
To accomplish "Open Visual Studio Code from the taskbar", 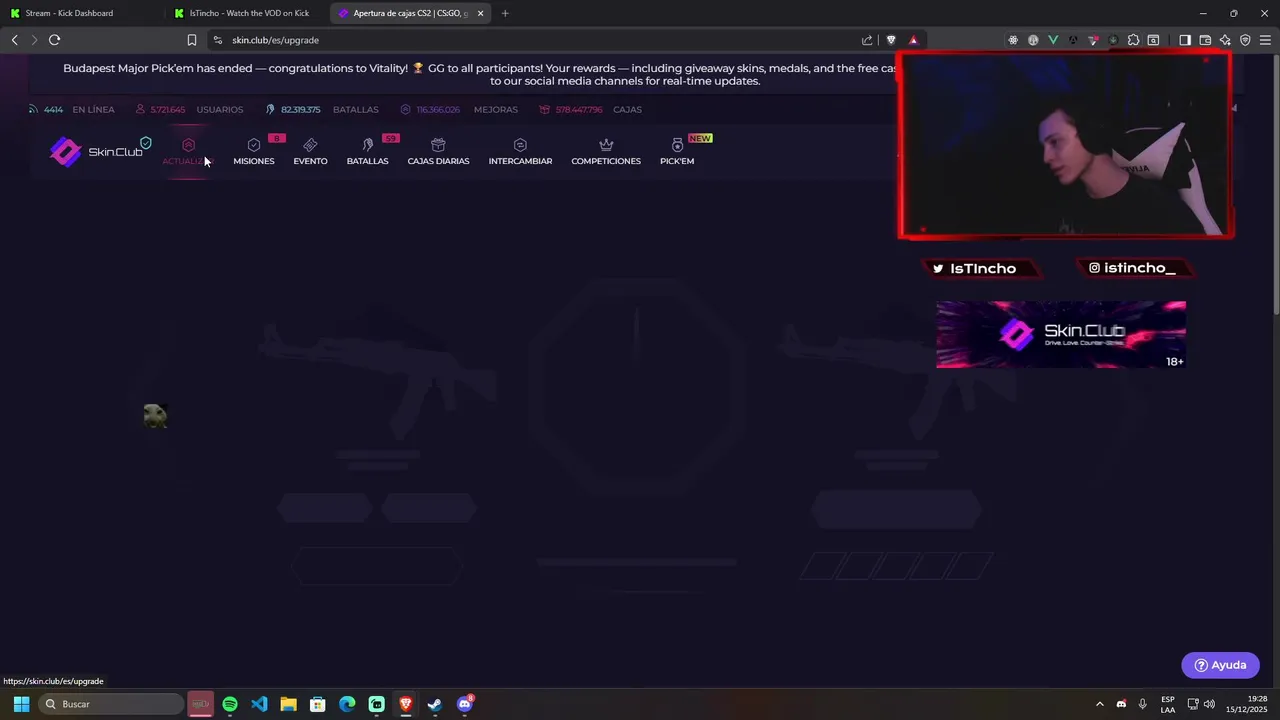I will pyautogui.click(x=259, y=704).
